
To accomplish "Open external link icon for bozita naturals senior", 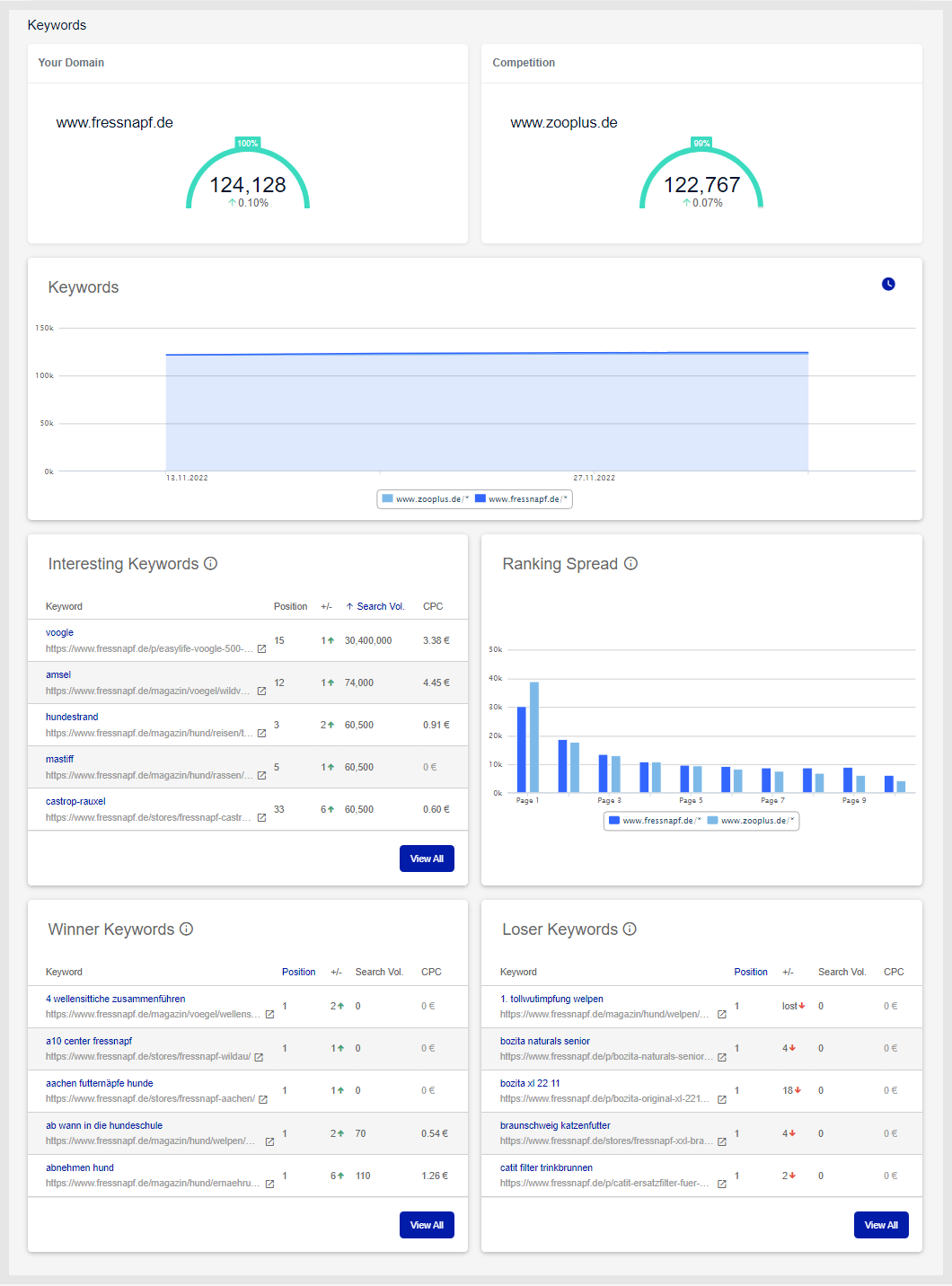I will pos(722,1057).
